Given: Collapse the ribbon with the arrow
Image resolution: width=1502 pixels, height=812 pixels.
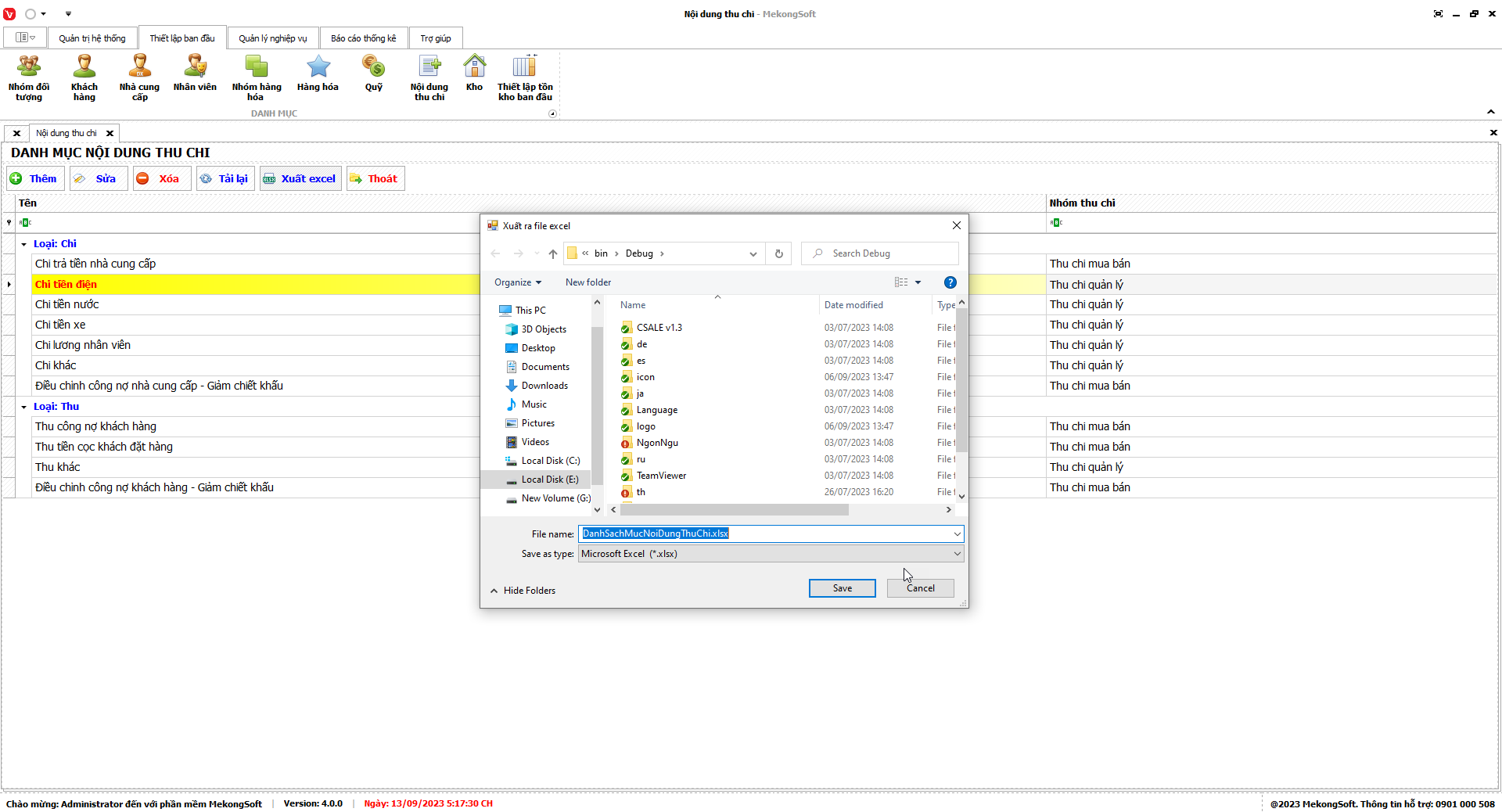Looking at the screenshot, I should [x=1491, y=112].
